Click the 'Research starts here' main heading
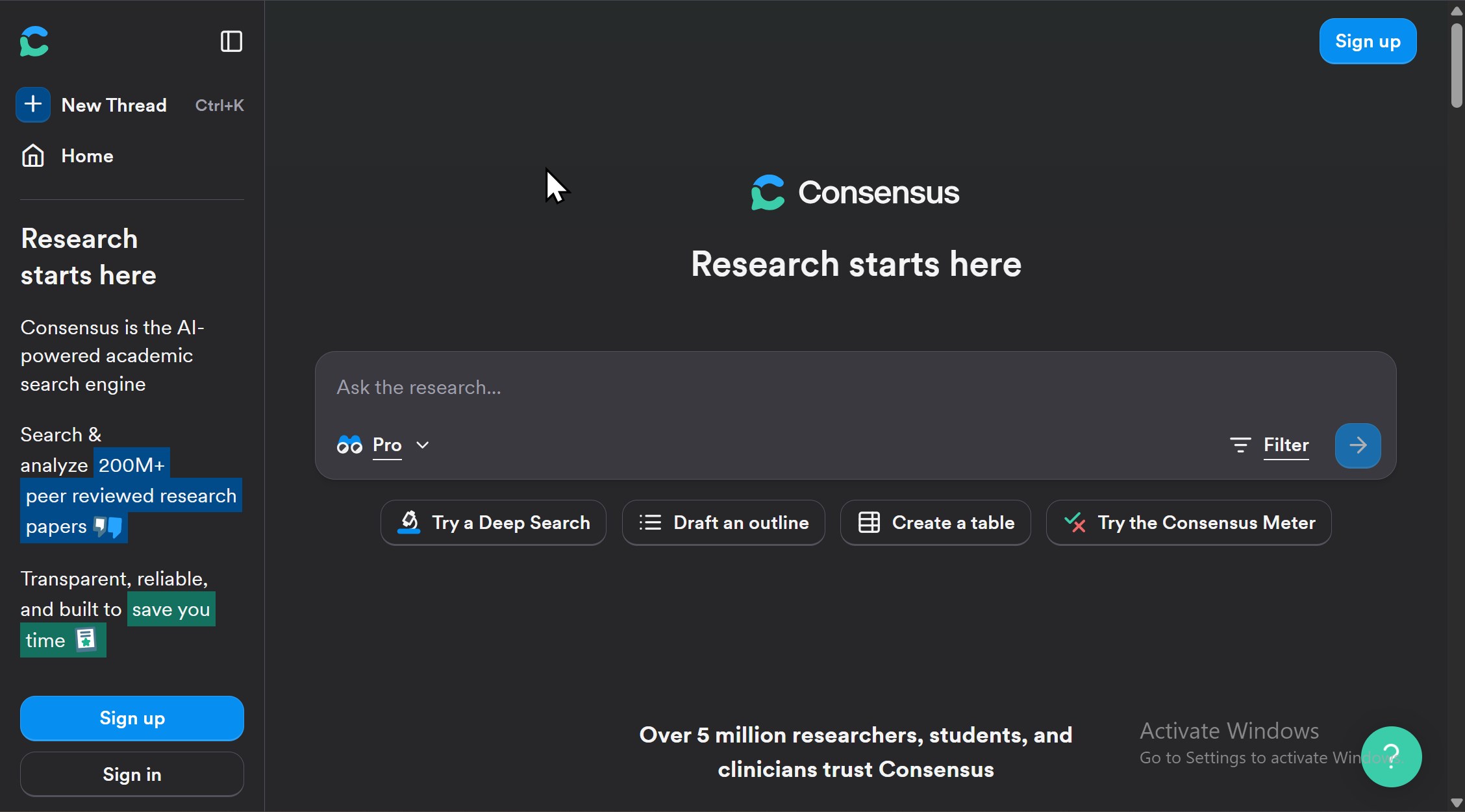 [856, 264]
